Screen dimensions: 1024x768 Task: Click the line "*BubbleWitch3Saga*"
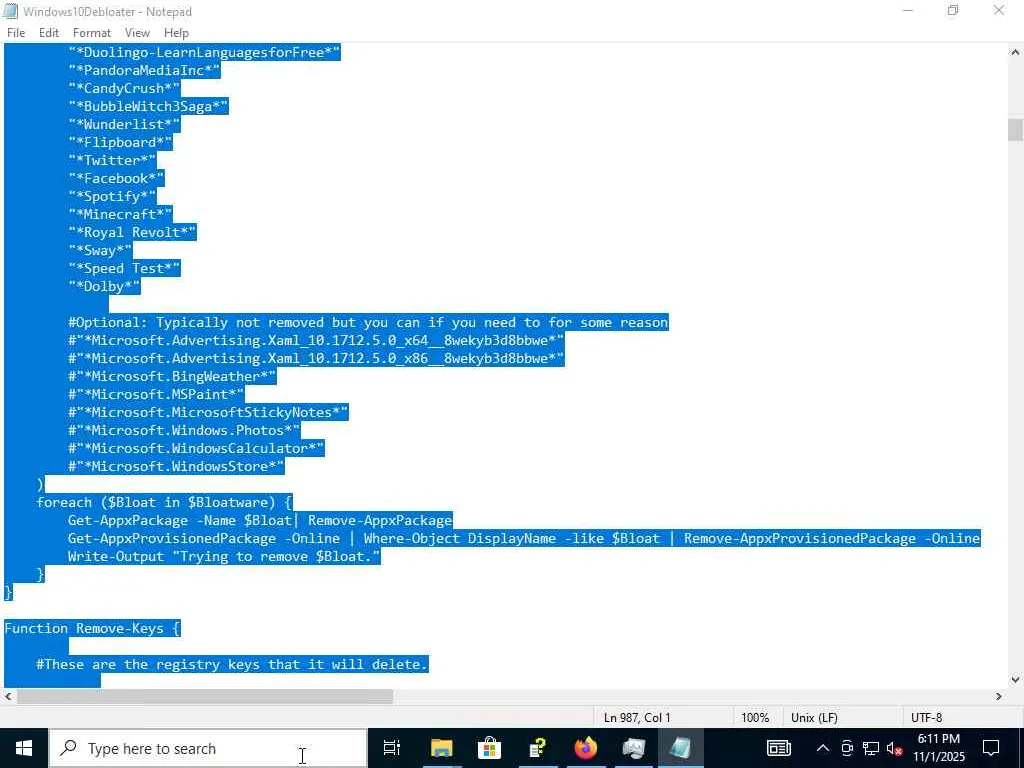click(148, 106)
